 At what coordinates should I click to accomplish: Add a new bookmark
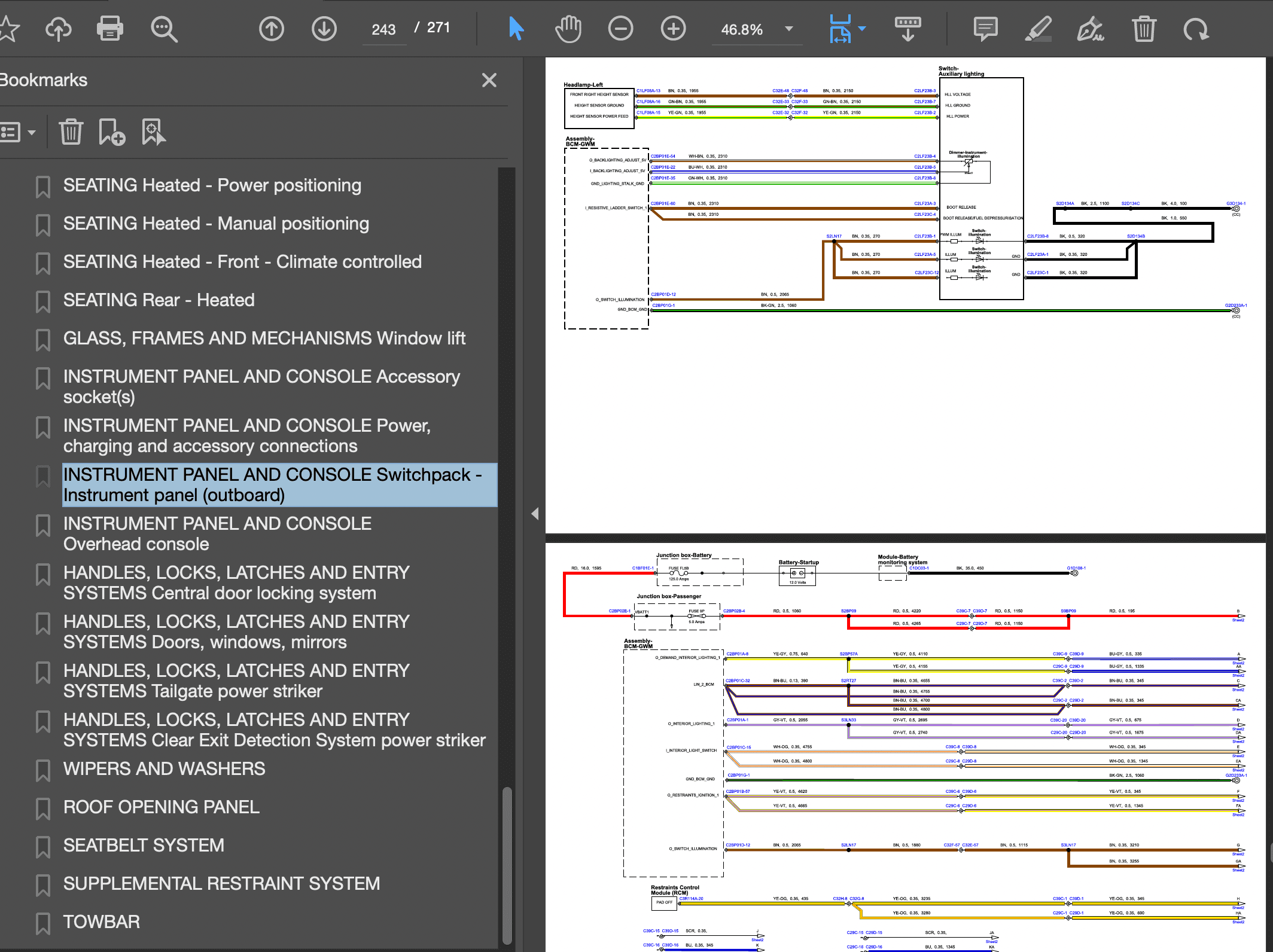tap(111, 132)
